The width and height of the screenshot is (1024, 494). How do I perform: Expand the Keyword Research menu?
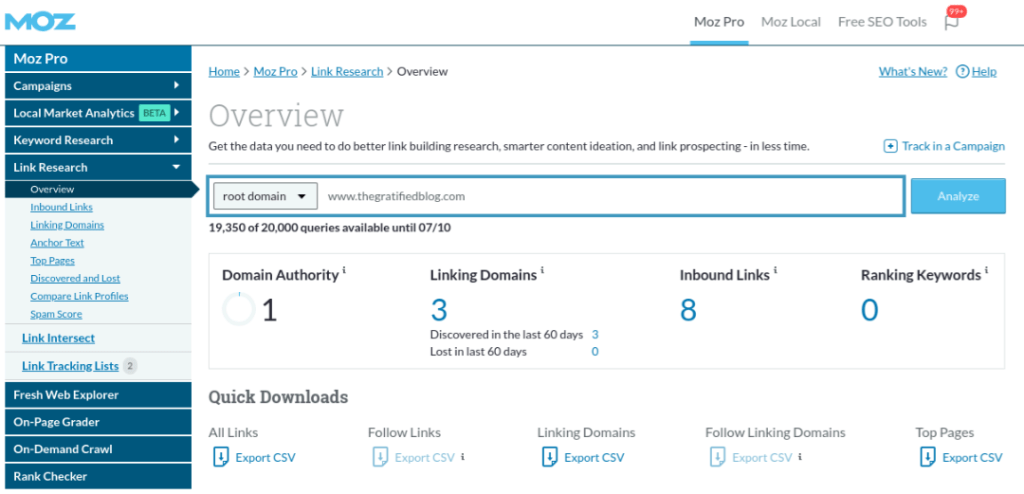point(98,140)
